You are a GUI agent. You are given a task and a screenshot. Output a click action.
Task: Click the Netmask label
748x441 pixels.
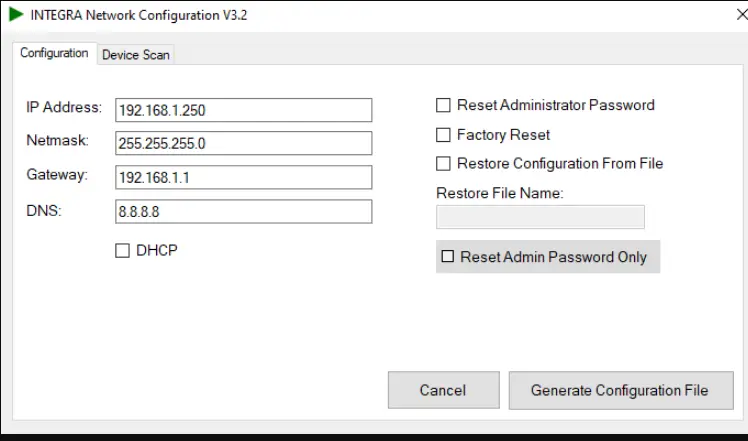(x=57, y=140)
